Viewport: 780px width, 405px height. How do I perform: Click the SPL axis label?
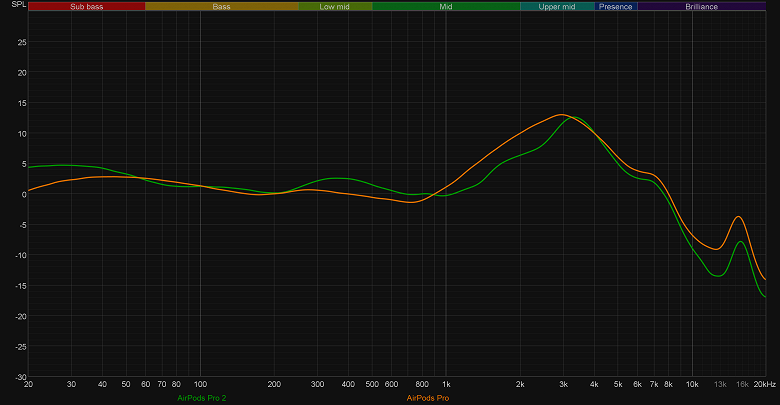click(x=18, y=4)
